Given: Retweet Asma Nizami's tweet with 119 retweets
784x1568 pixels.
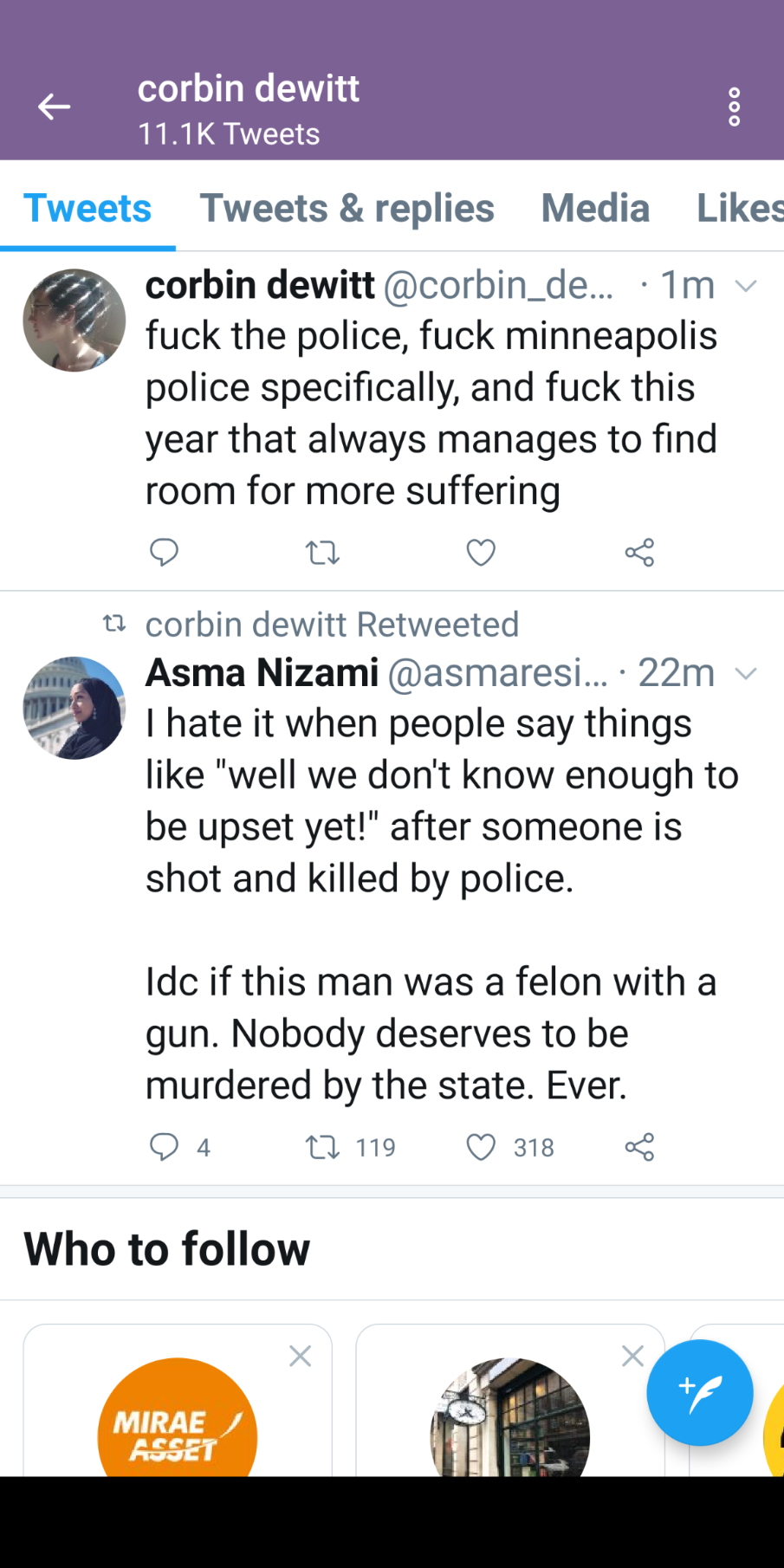Looking at the screenshot, I should [322, 1147].
